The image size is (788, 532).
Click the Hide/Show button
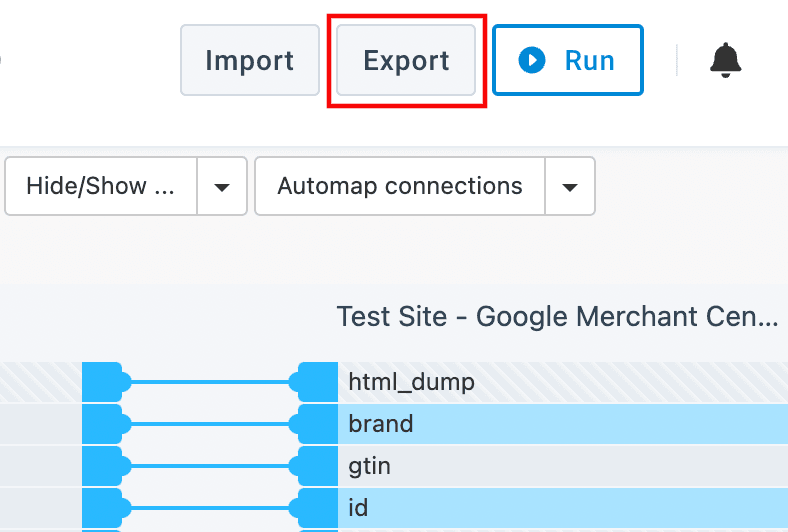[x=101, y=186]
